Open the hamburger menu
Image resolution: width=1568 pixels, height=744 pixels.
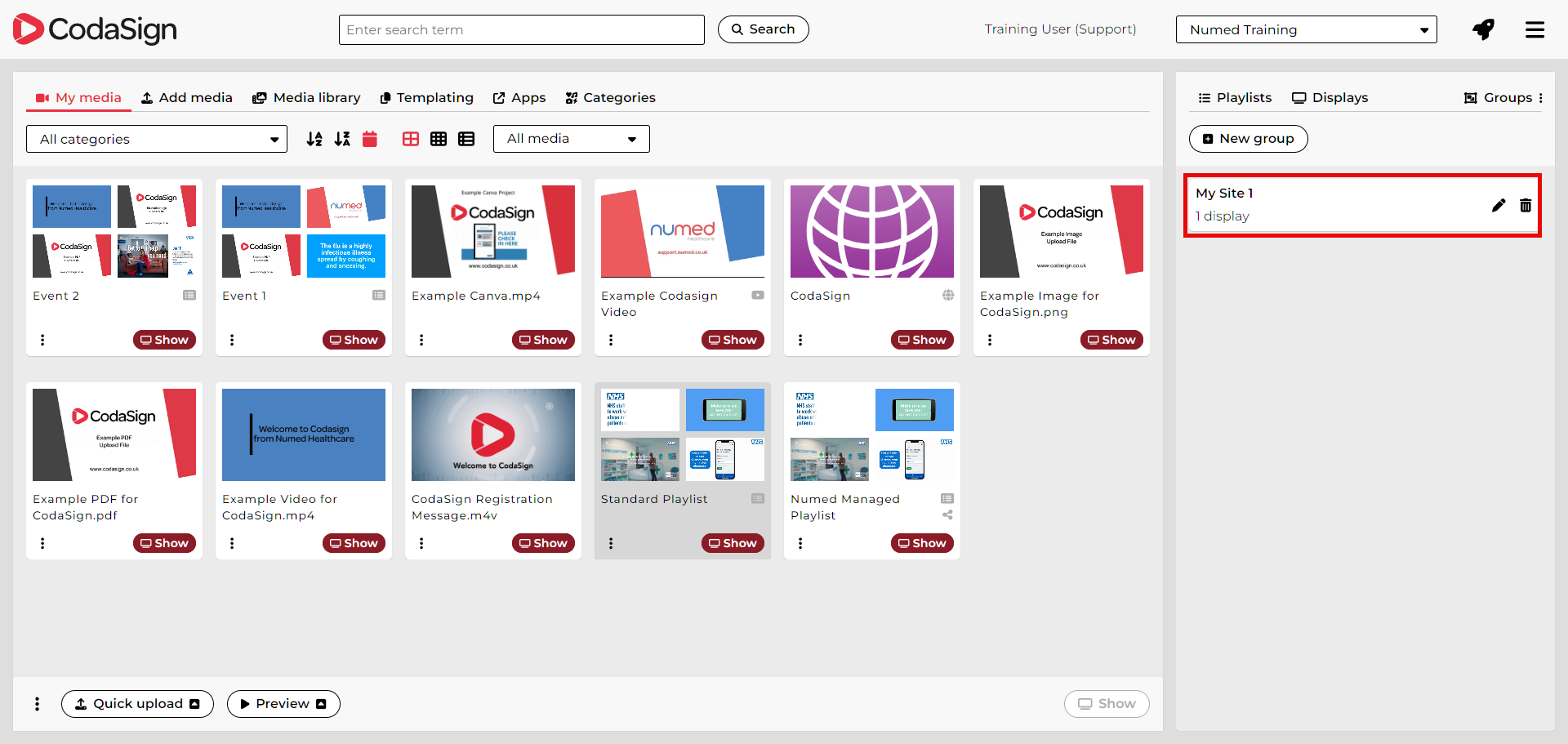click(x=1535, y=29)
